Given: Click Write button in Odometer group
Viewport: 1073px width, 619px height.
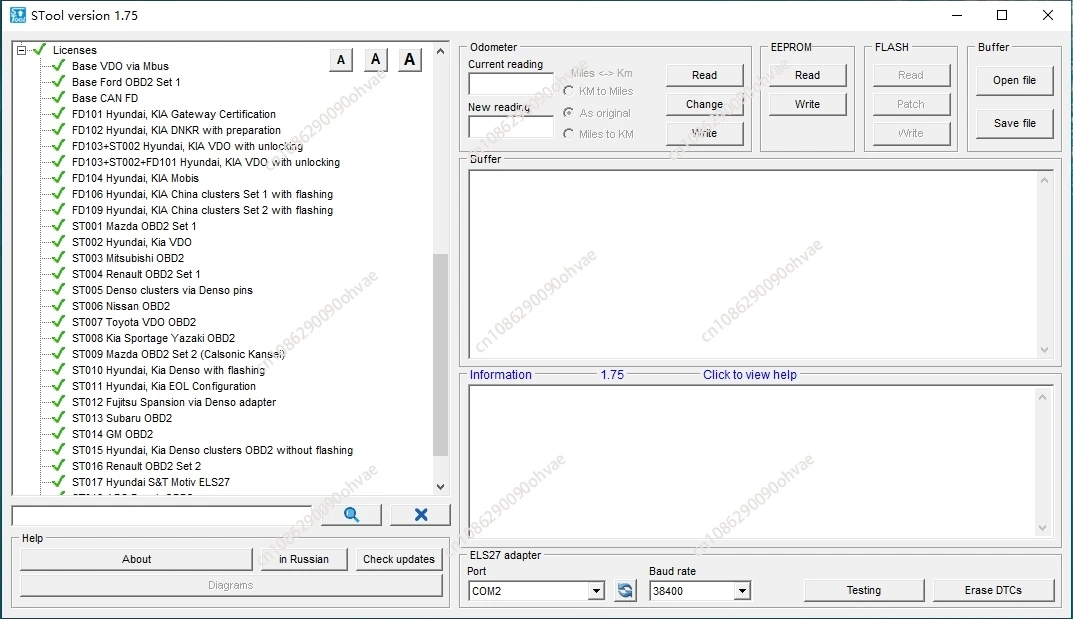Looking at the screenshot, I should click(x=704, y=133).
